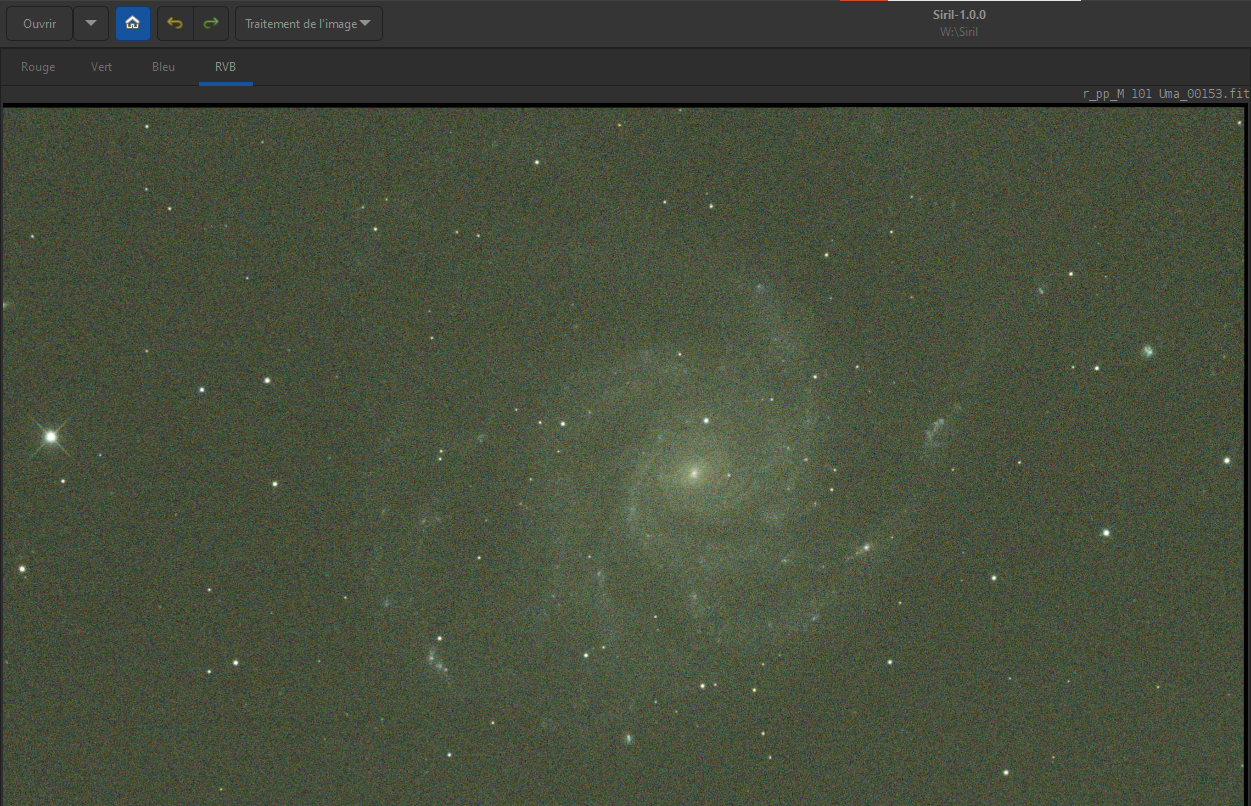Screen dimensions: 1251x806
Task: Switch to the Rouge channel tab
Action: 38,67
